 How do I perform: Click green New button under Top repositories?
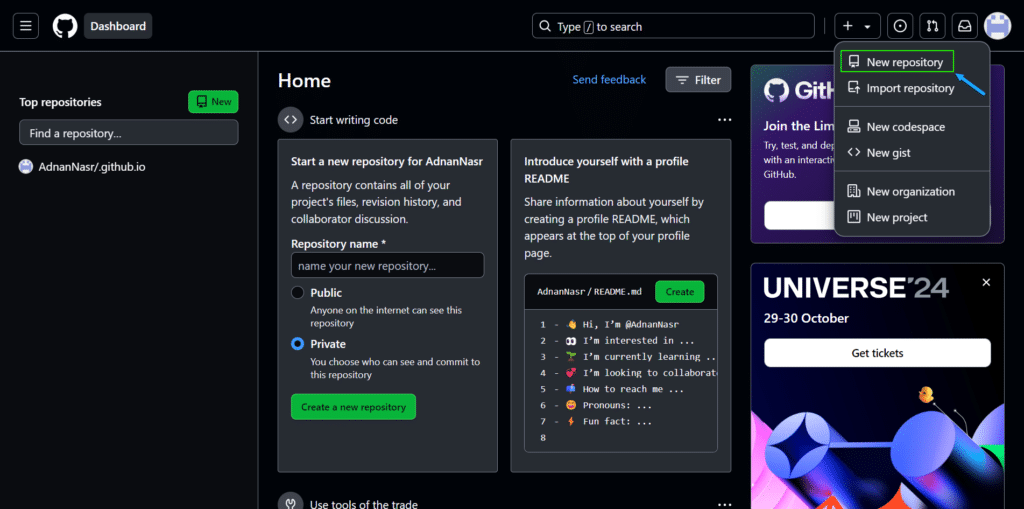pyautogui.click(x=214, y=101)
